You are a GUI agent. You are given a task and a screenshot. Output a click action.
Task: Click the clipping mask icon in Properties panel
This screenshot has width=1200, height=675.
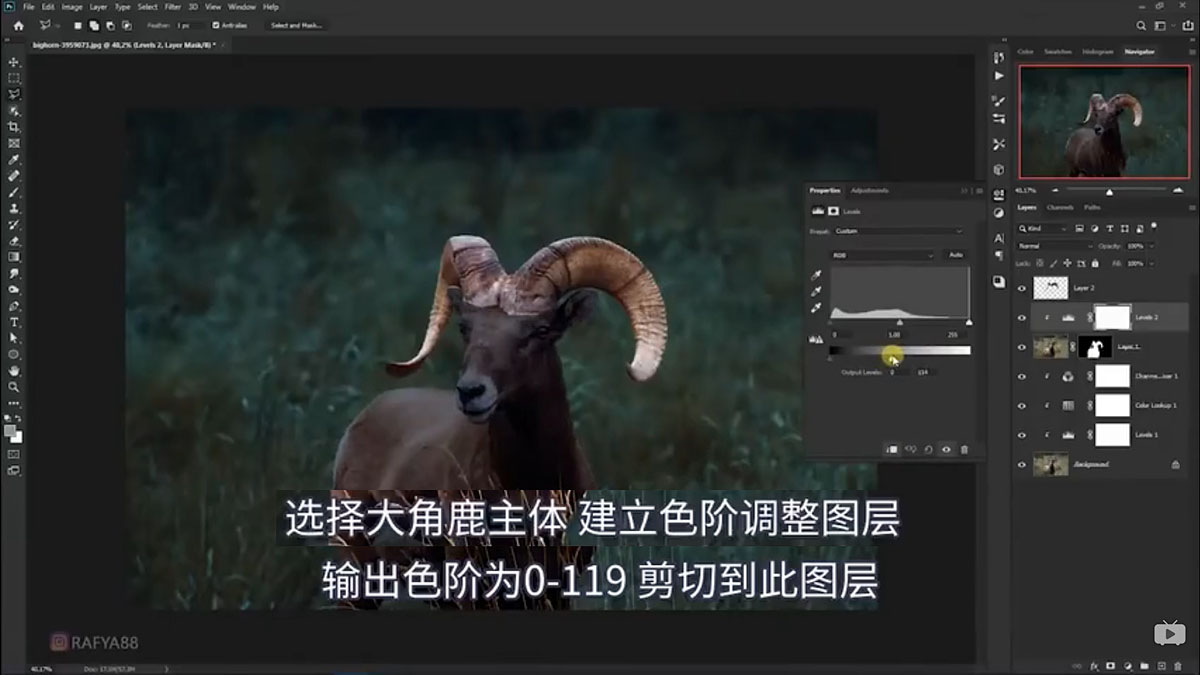tap(893, 448)
